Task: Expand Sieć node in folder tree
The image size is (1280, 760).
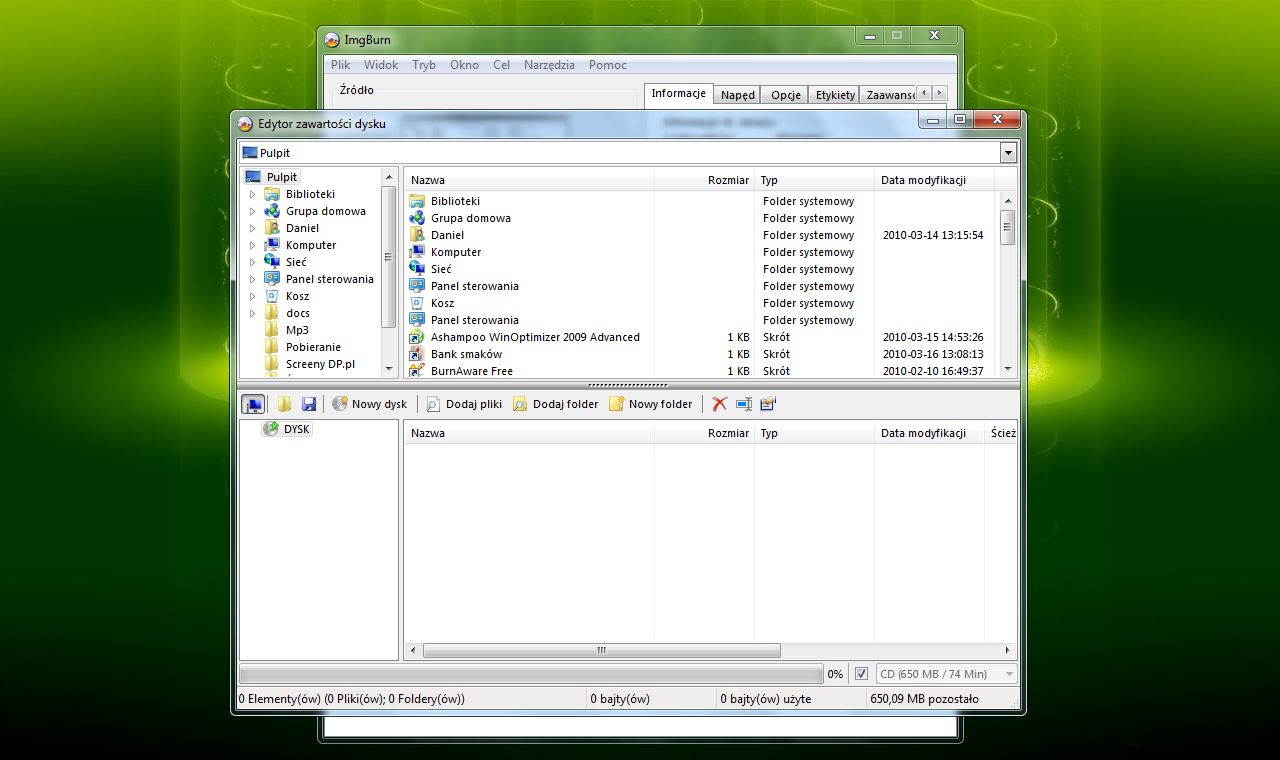Action: coord(252,262)
